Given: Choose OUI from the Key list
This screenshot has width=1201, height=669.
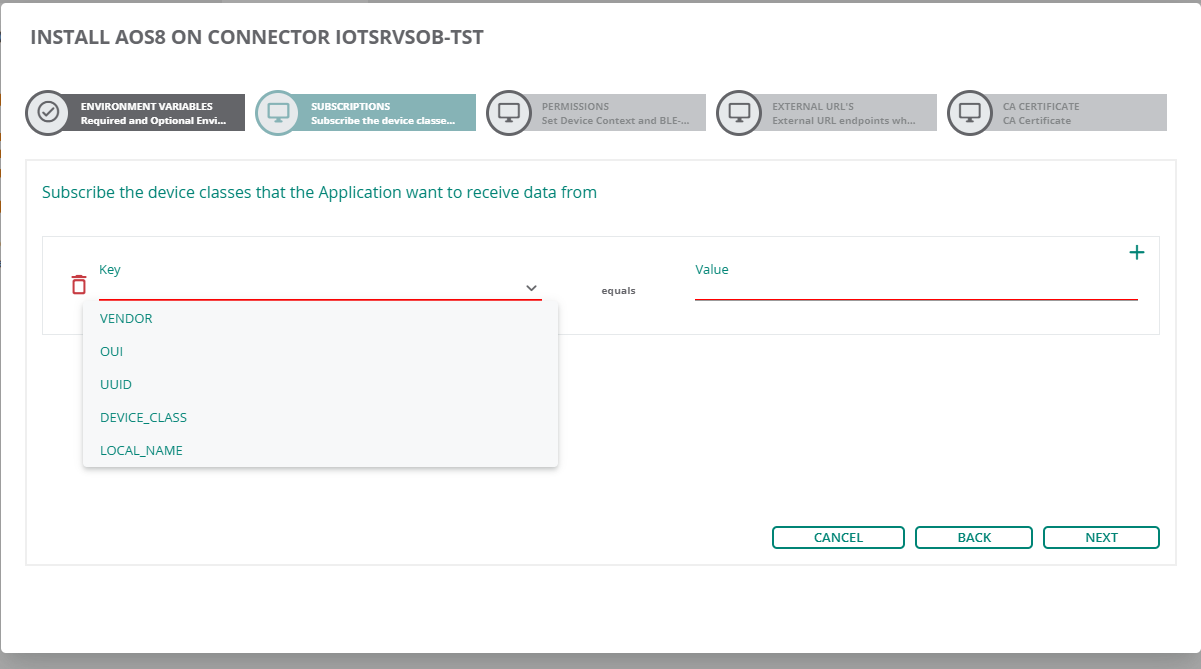Looking at the screenshot, I should (111, 351).
